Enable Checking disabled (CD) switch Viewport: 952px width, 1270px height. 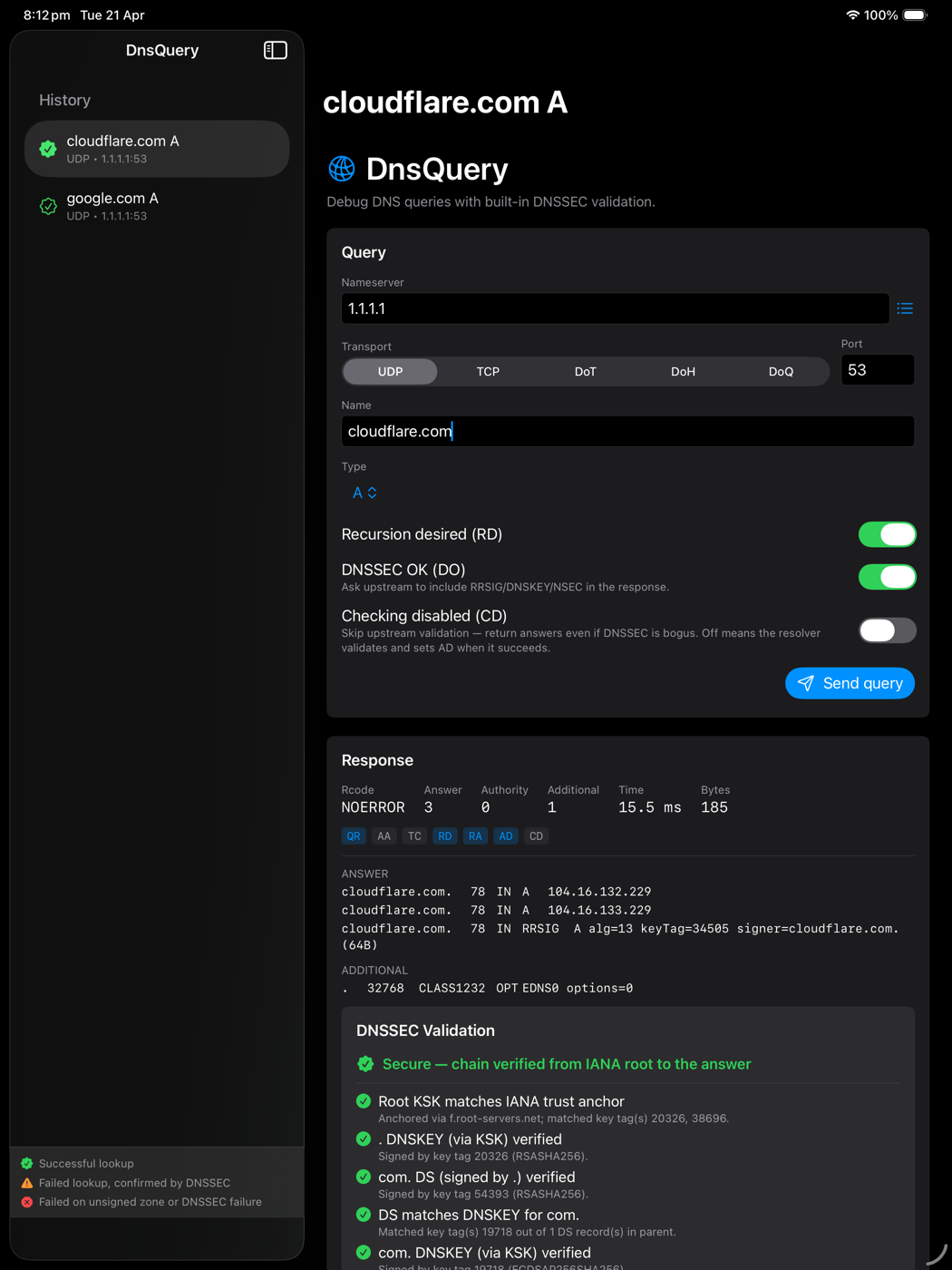[x=887, y=630]
